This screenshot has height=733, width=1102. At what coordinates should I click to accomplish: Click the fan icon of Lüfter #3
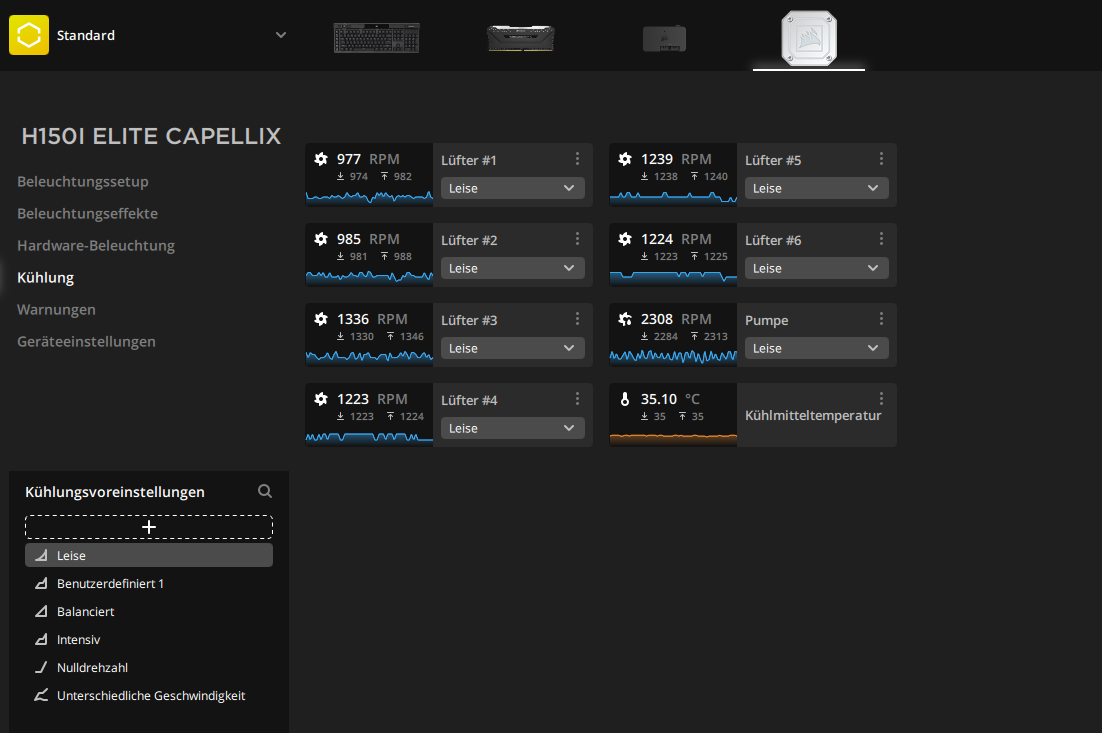321,319
